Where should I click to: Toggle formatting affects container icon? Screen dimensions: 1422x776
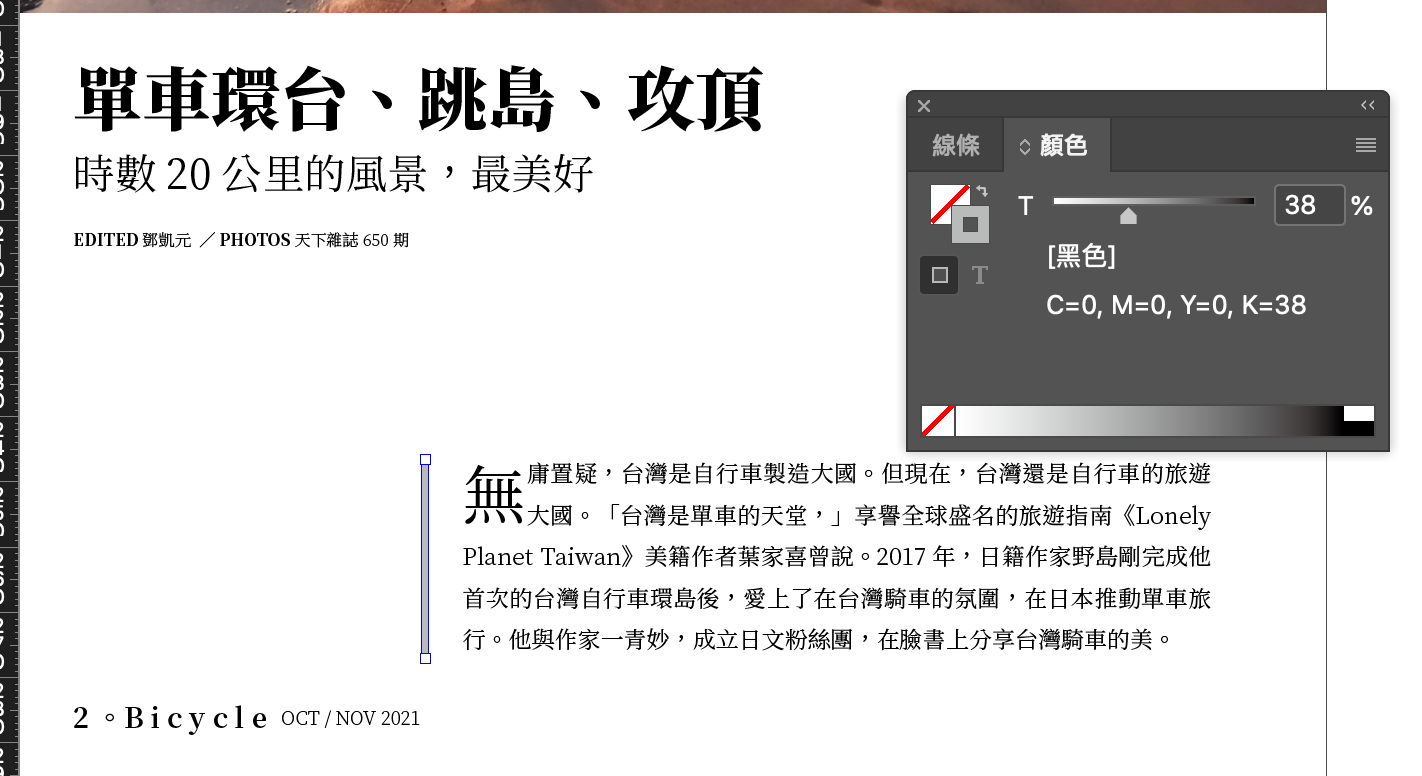click(939, 275)
